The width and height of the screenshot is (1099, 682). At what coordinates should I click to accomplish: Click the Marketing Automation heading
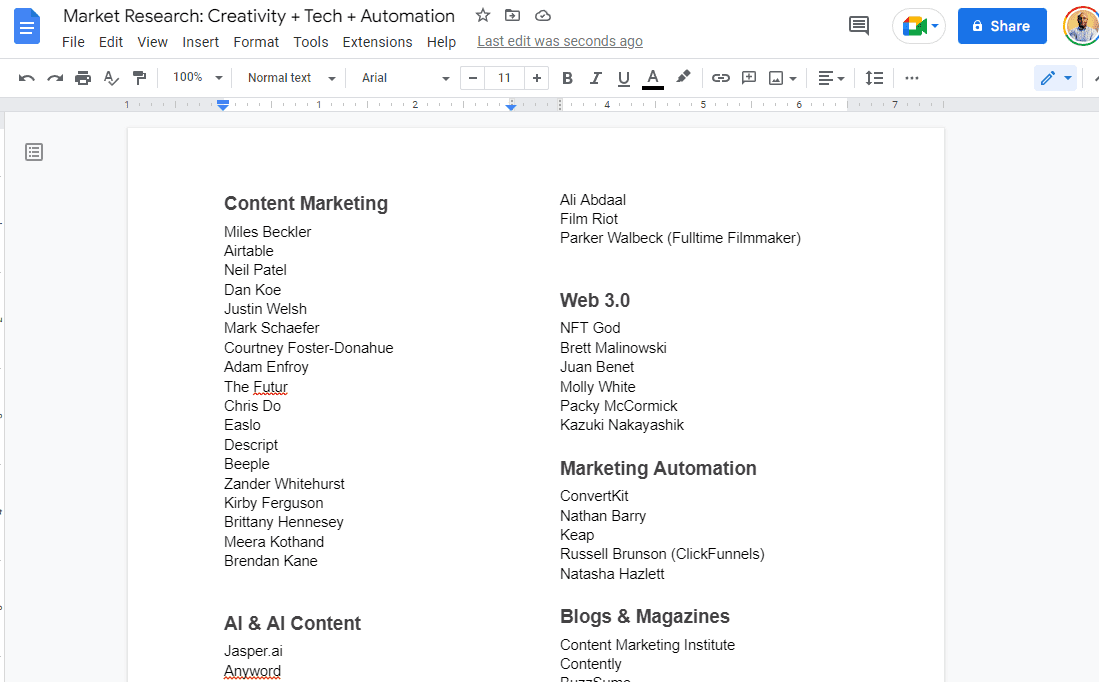(x=658, y=468)
